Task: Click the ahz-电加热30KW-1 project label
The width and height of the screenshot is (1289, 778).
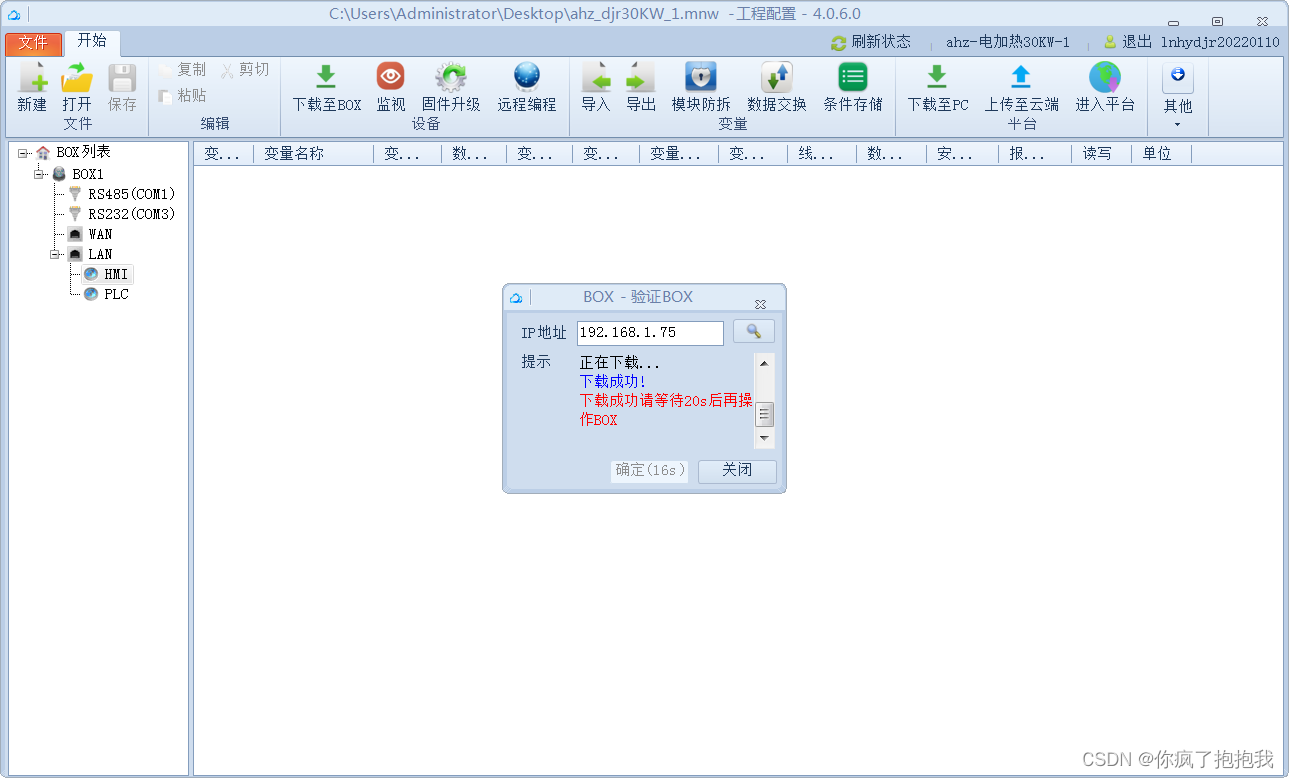Action: (1008, 42)
